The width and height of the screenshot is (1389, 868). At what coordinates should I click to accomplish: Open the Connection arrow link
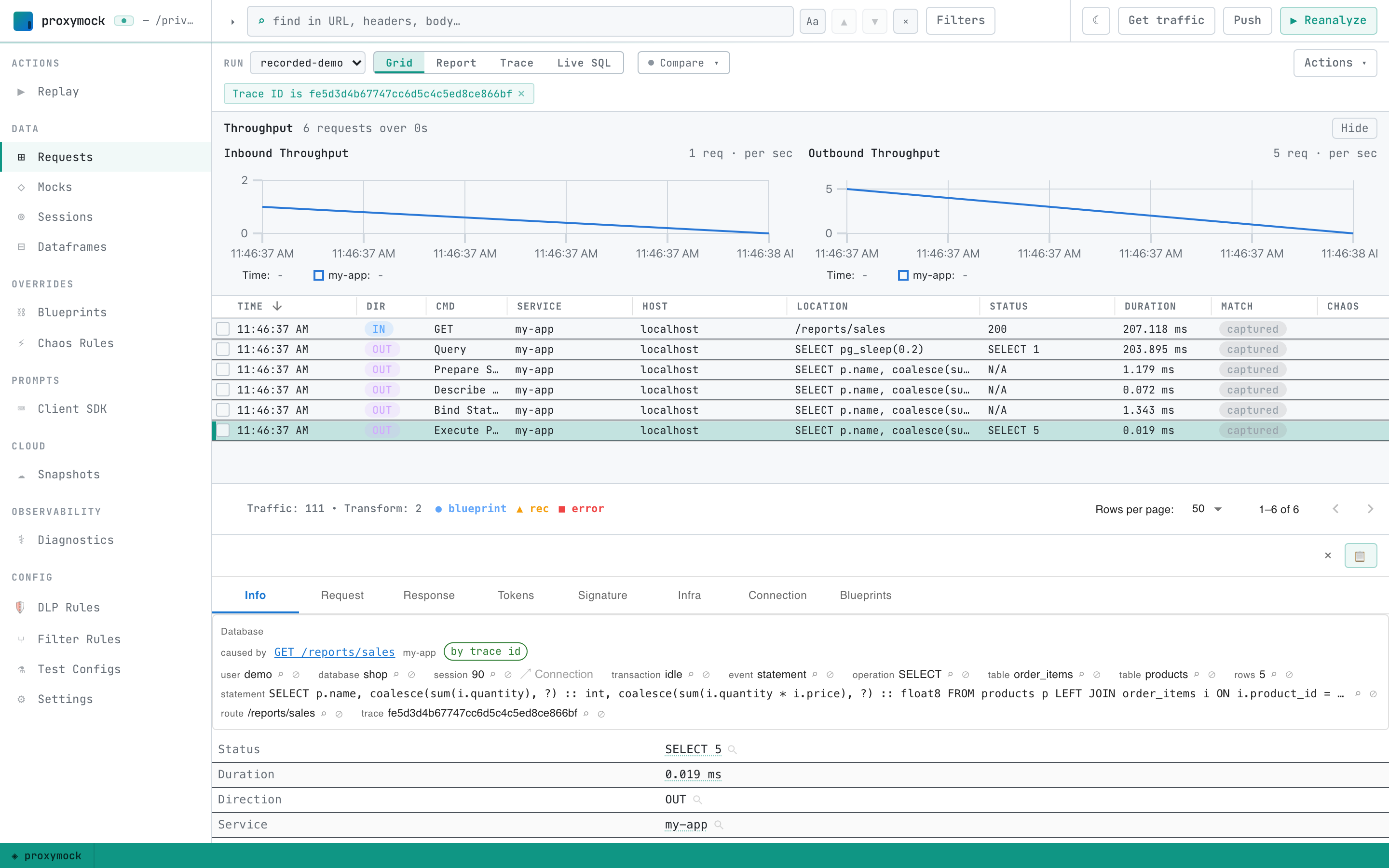pyautogui.click(x=557, y=674)
